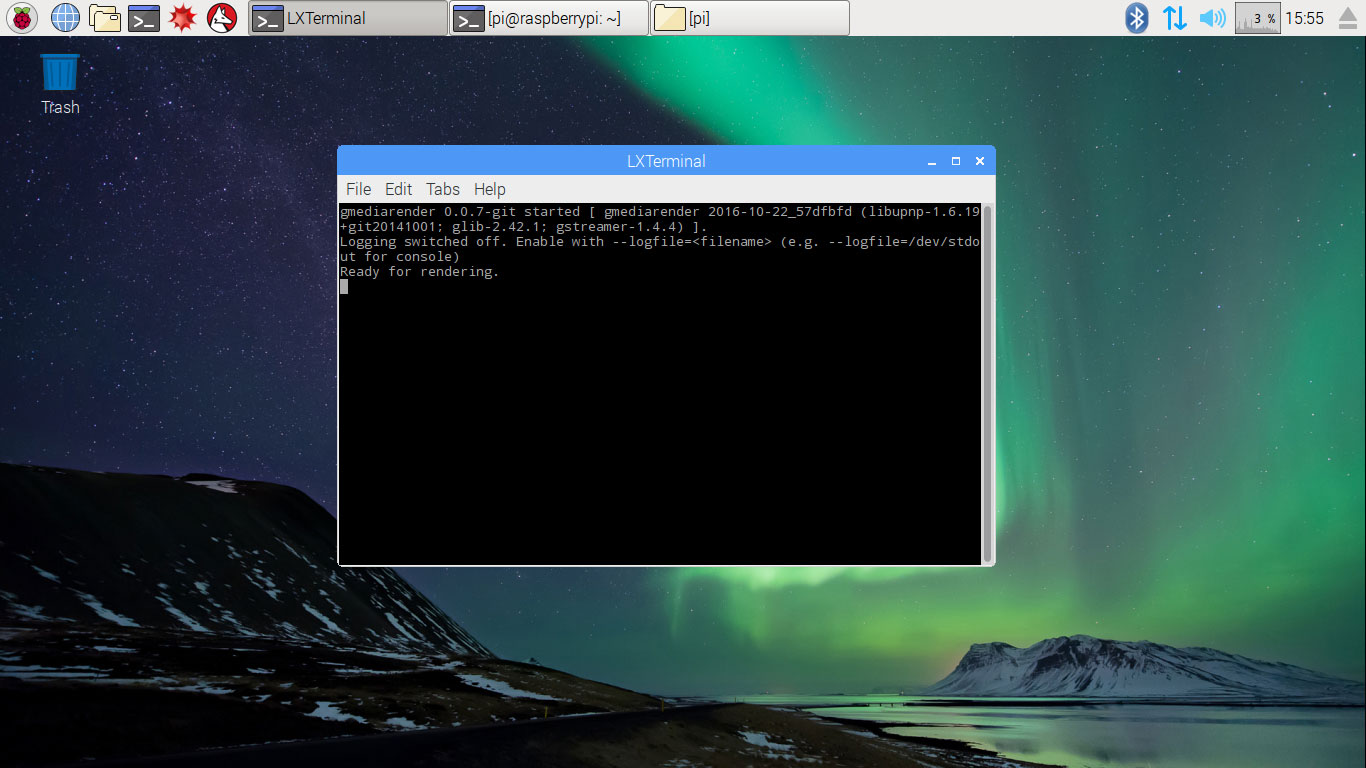Open Mathematica from the taskbar
Image resolution: width=1366 pixels, height=768 pixels.
coord(181,17)
